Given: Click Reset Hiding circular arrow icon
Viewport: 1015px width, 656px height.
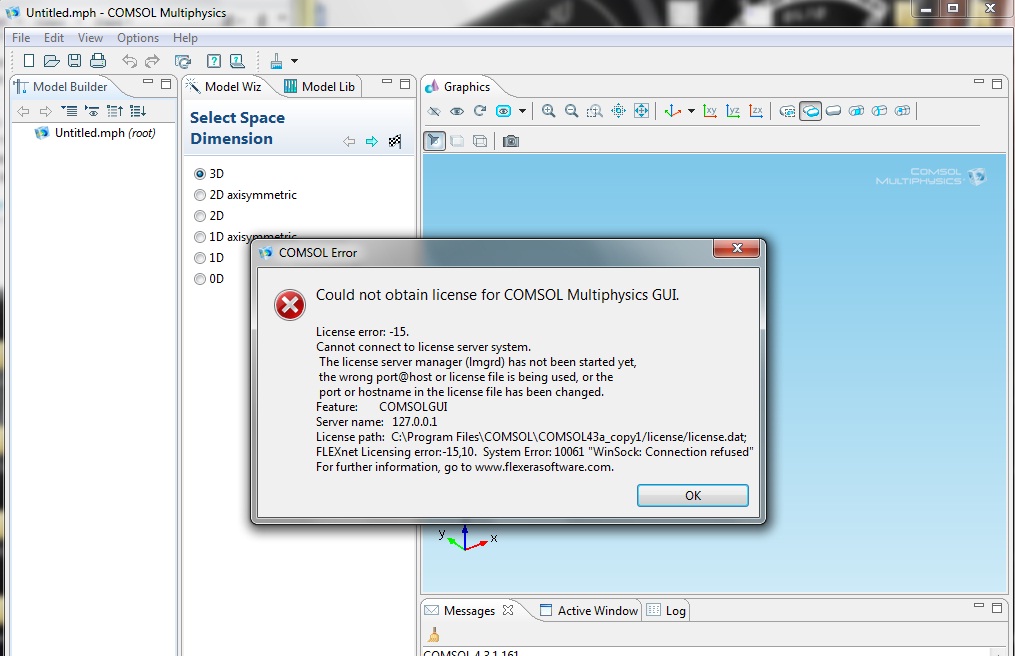Looking at the screenshot, I should (x=480, y=111).
